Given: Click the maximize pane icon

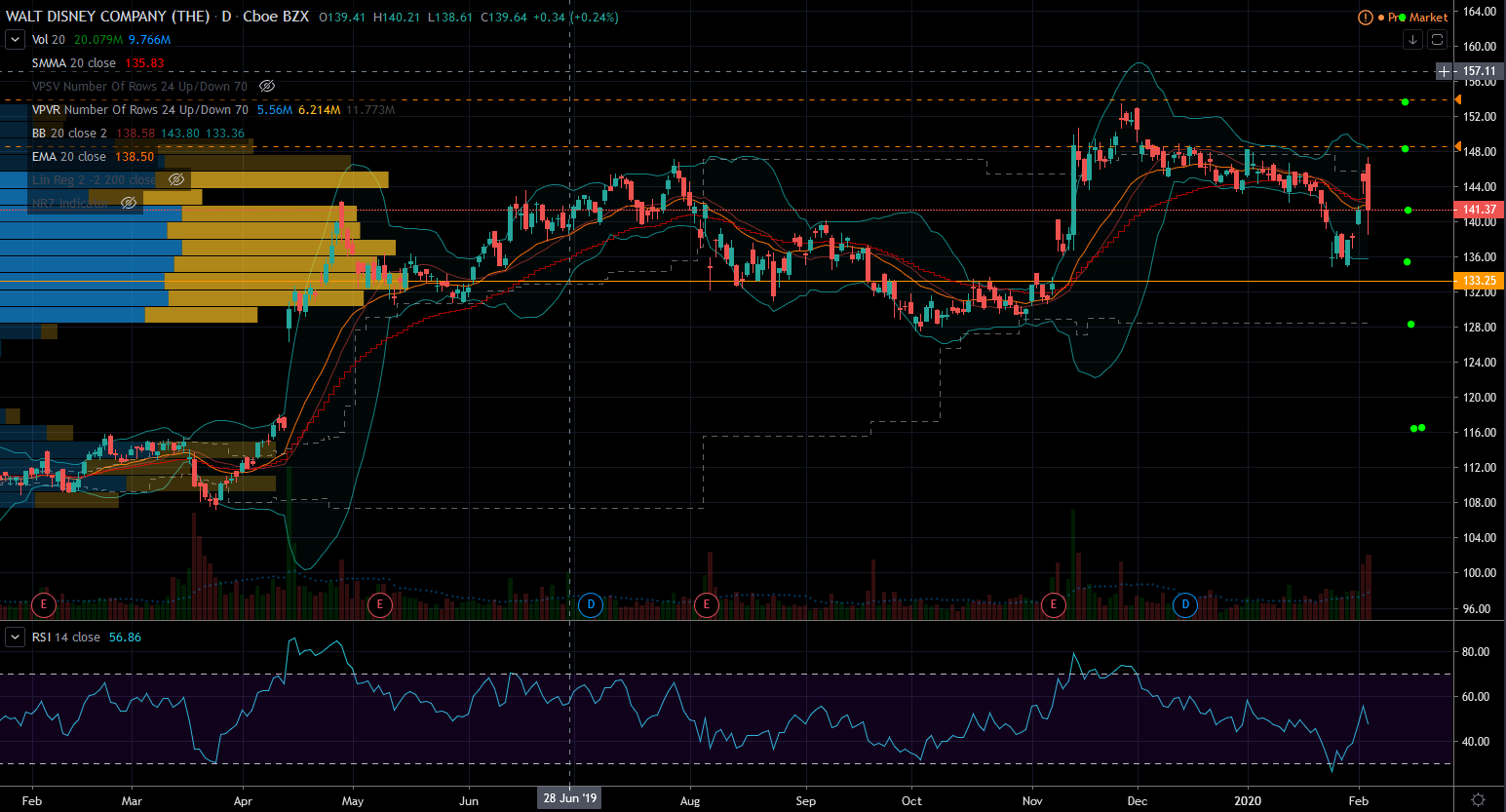Looking at the screenshot, I should coord(1438,40).
